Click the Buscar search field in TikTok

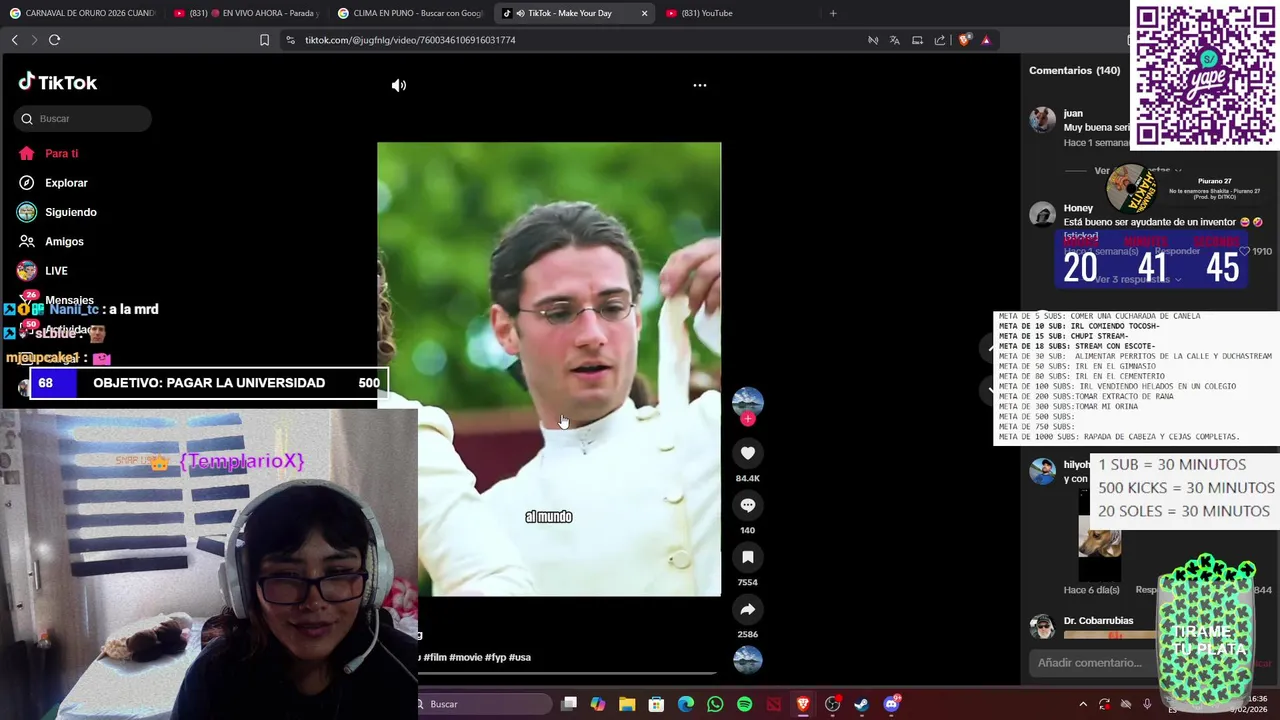pyautogui.click(x=83, y=119)
